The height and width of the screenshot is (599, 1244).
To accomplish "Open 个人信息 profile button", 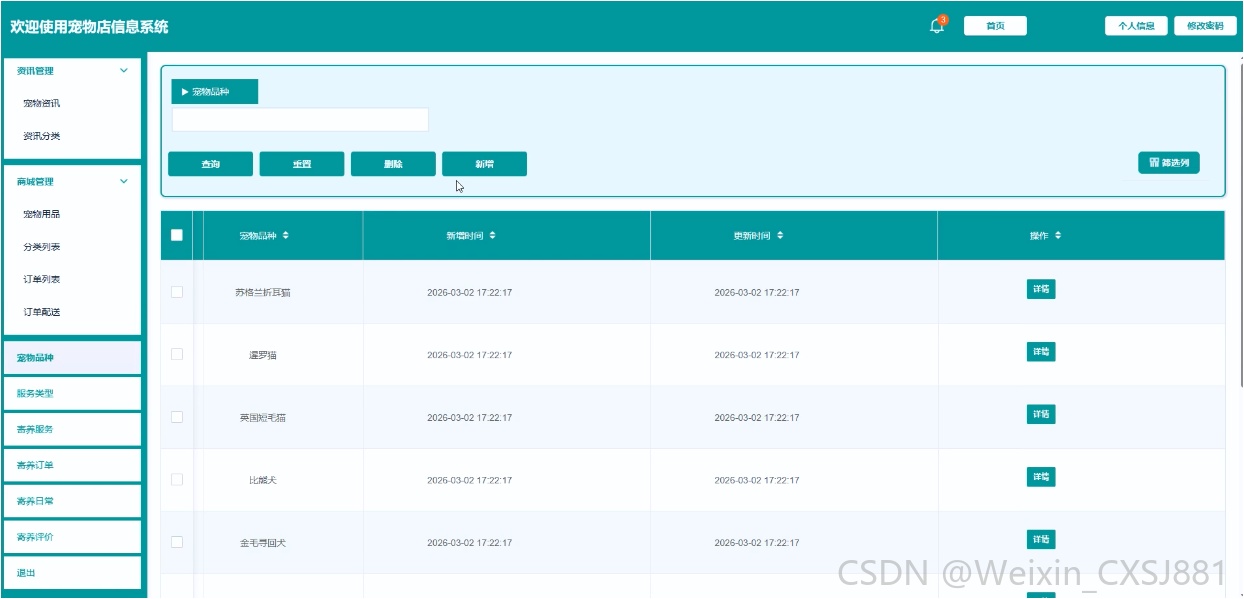I will point(1136,26).
